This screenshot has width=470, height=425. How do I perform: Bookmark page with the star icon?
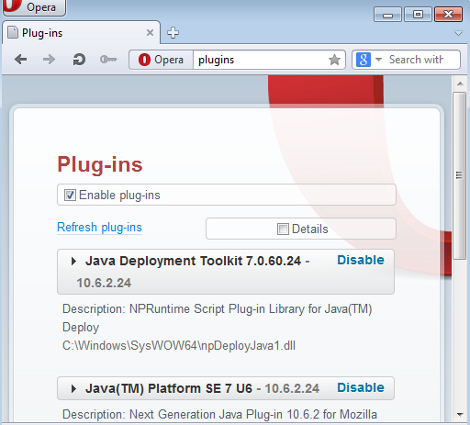334,60
